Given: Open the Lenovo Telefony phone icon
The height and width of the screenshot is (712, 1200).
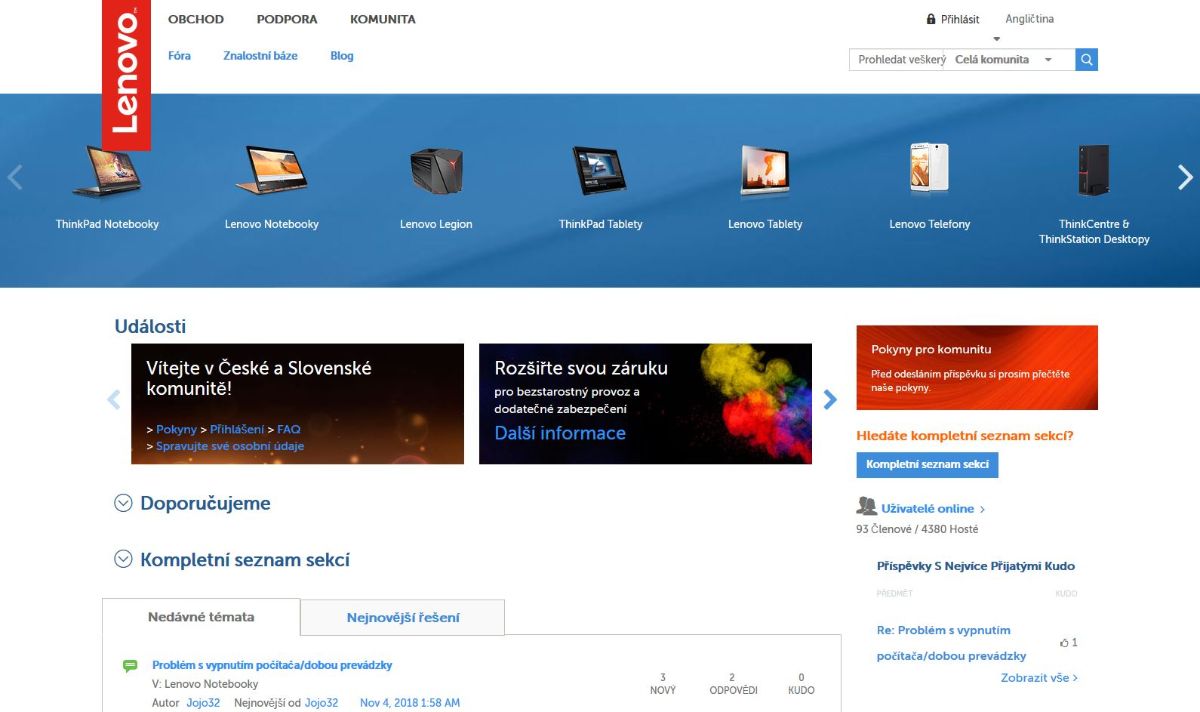Looking at the screenshot, I should click(x=929, y=170).
